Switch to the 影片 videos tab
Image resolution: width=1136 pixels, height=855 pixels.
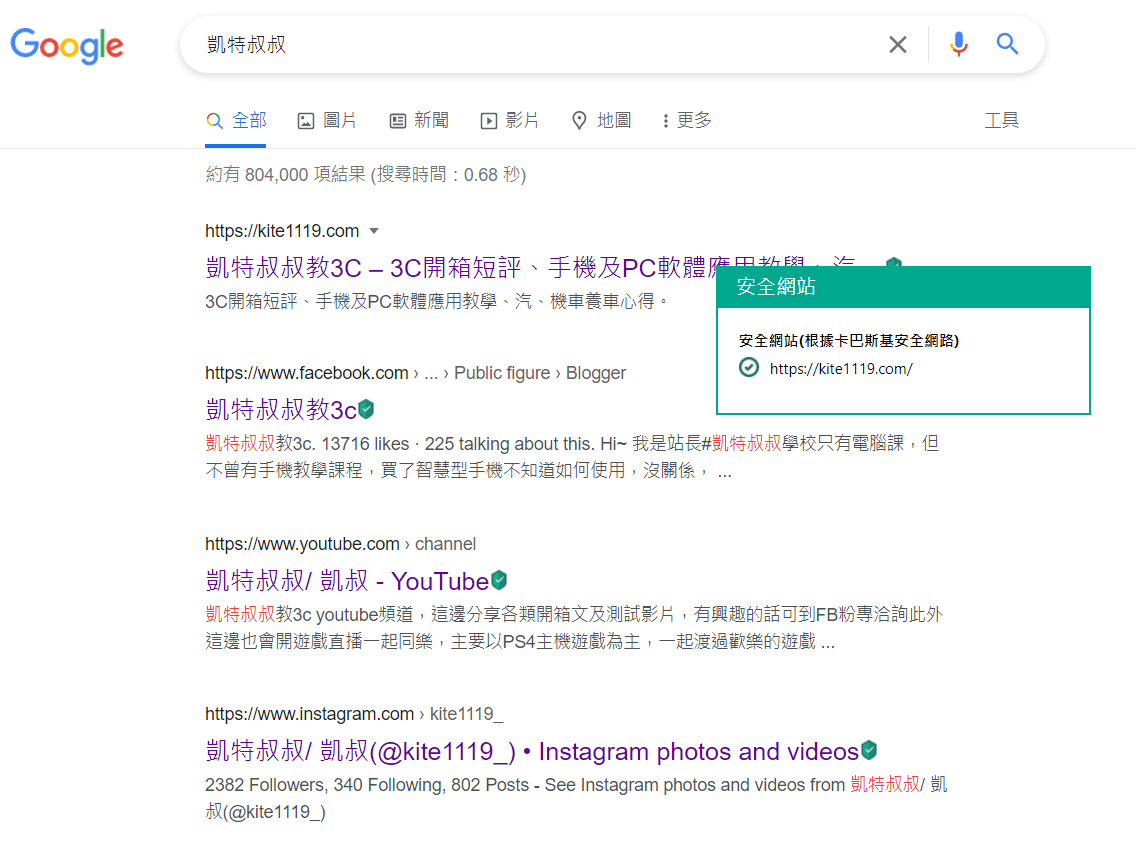click(510, 121)
